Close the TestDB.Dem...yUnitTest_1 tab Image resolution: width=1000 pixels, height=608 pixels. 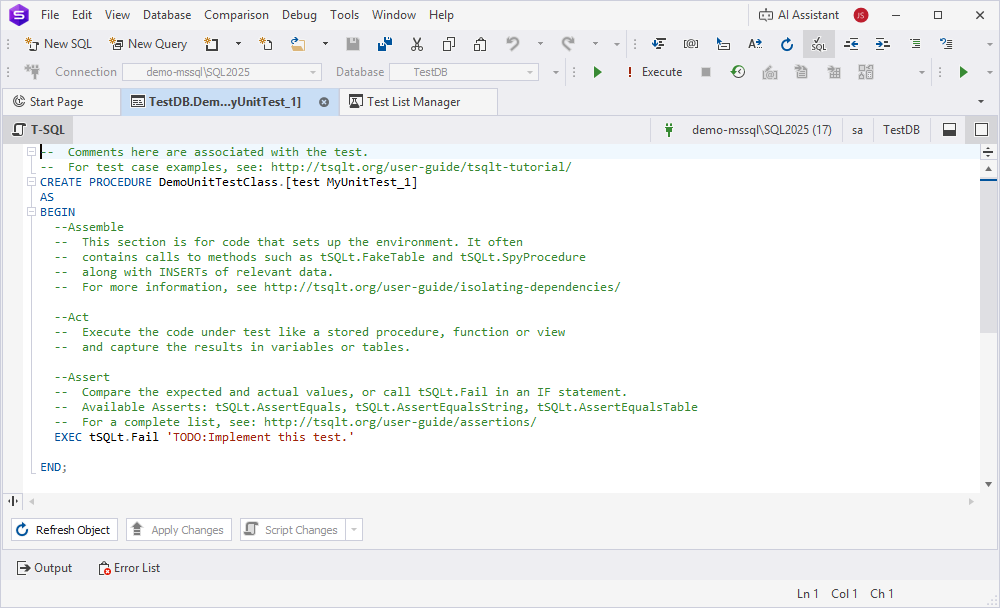(324, 102)
